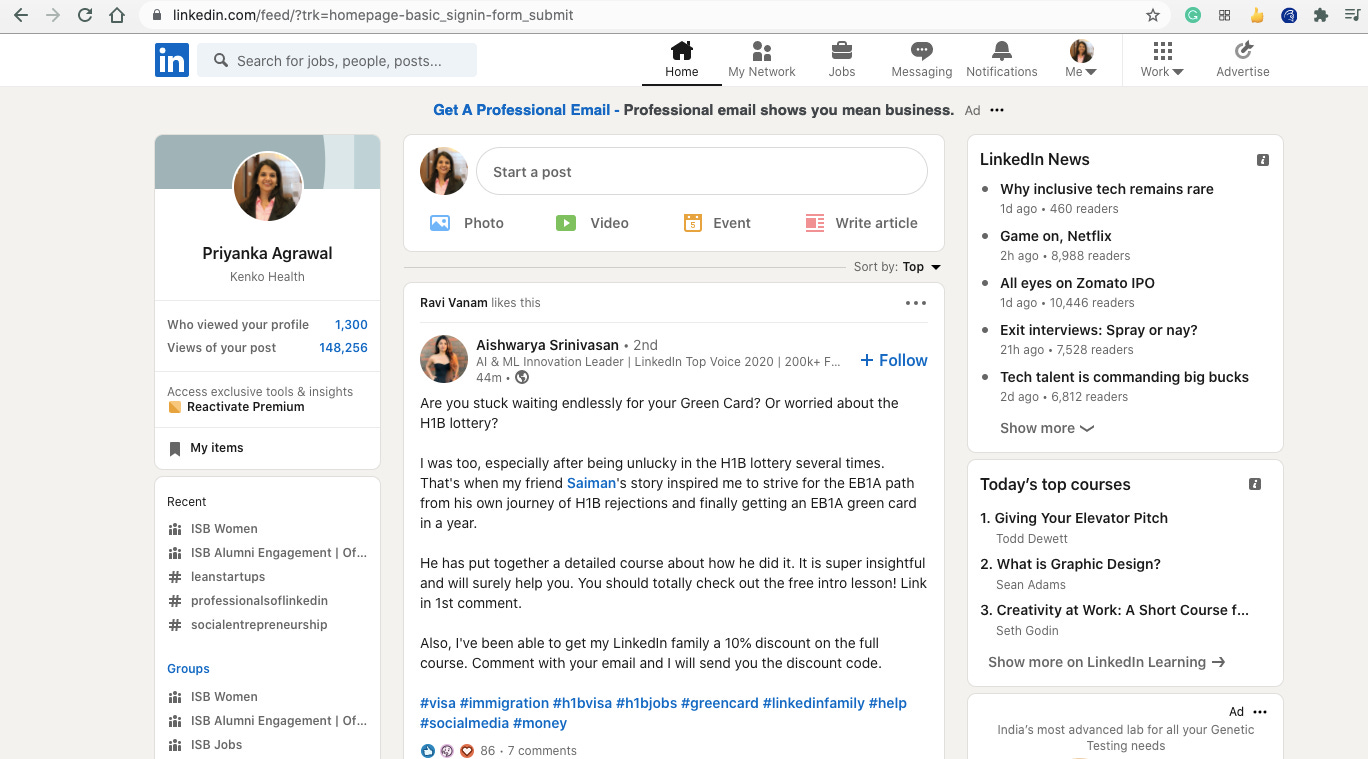This screenshot has width=1368, height=759.
Task: Click the LinkedIn logo icon
Action: coord(172,61)
